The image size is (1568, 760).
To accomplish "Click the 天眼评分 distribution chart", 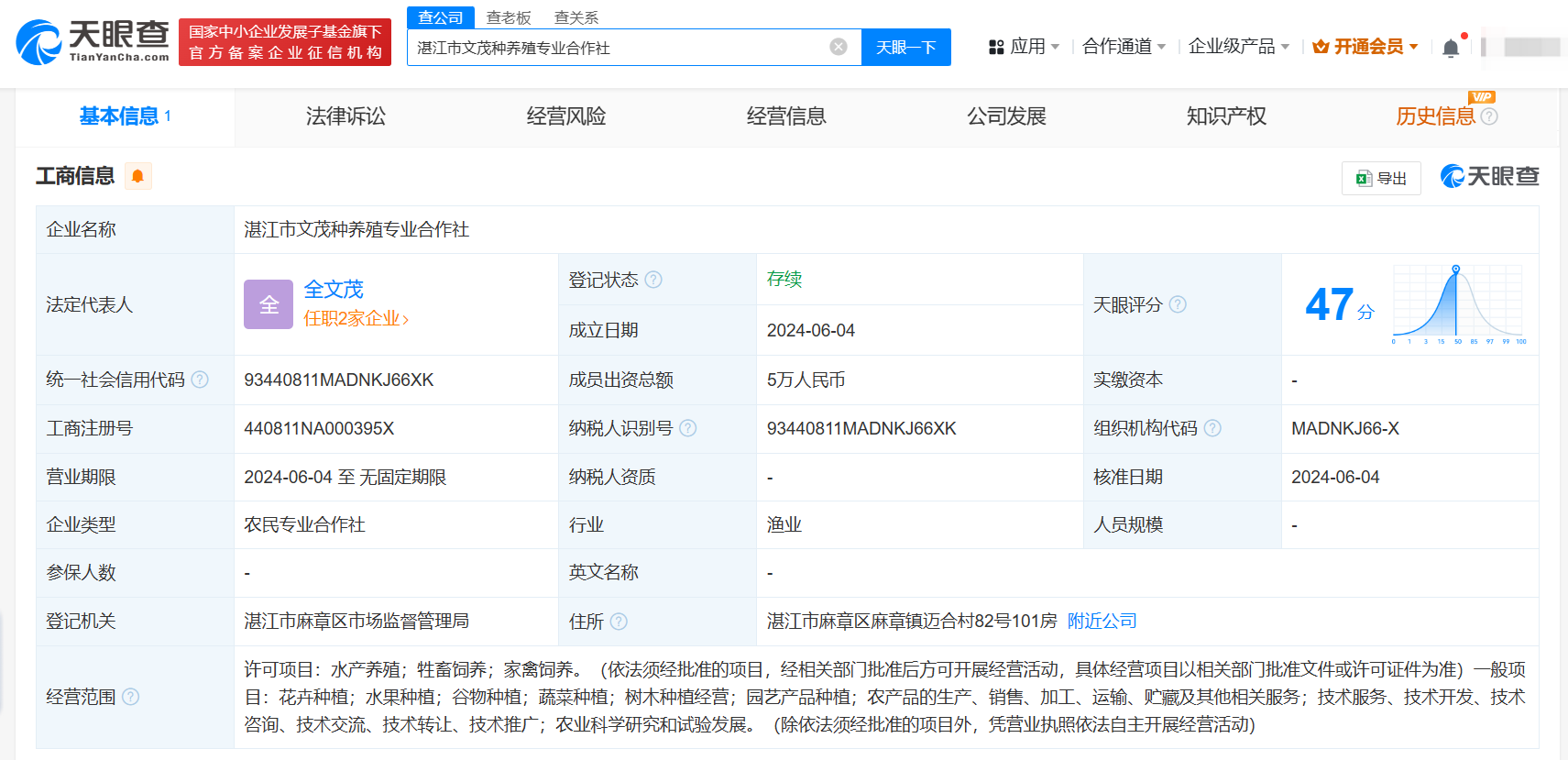I will point(1459,304).
